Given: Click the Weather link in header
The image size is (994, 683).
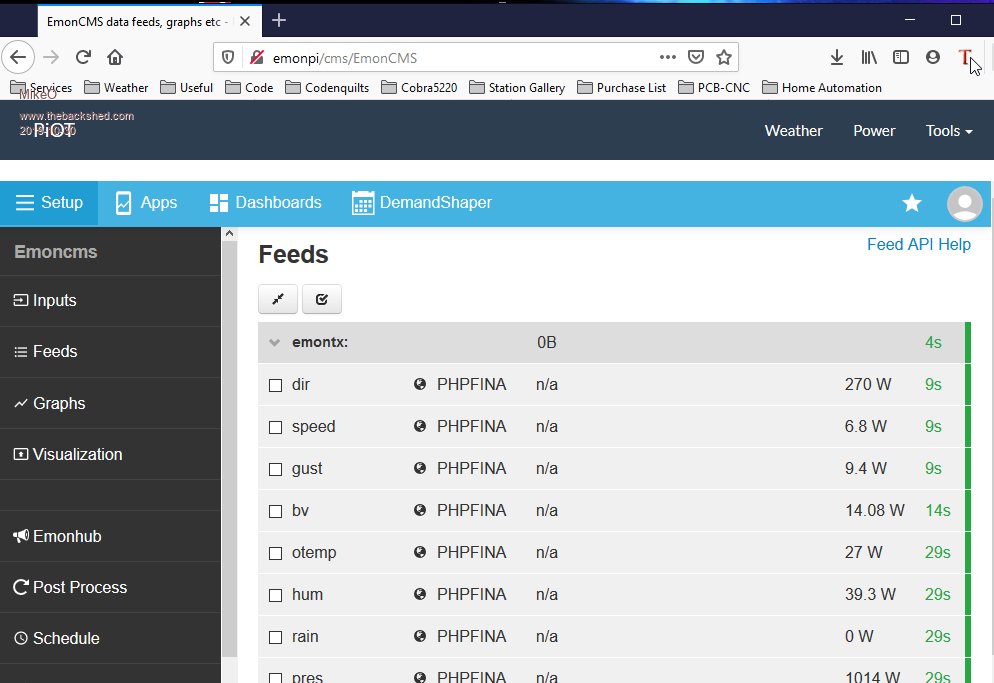Looking at the screenshot, I should 793,131.
